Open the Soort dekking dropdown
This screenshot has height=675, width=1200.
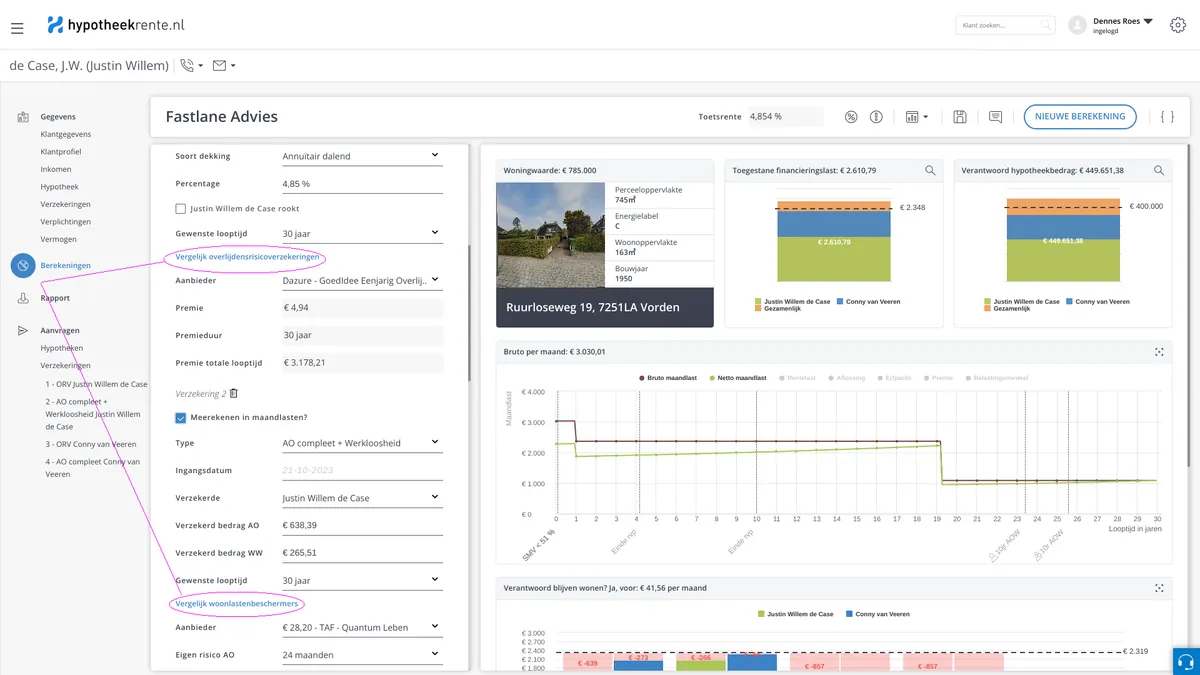(x=362, y=156)
